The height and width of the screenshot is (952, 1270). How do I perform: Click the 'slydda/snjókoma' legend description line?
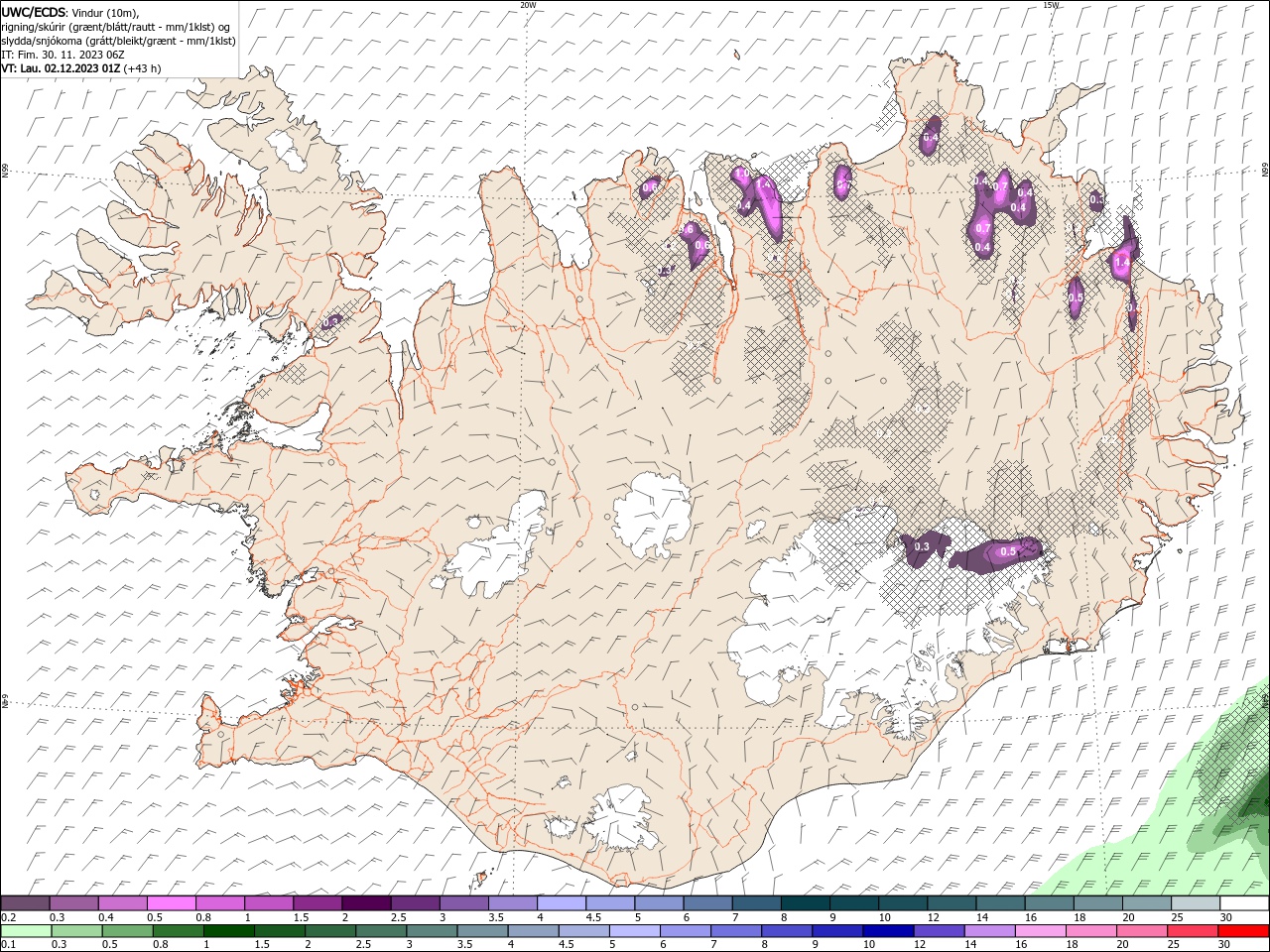coord(118,41)
